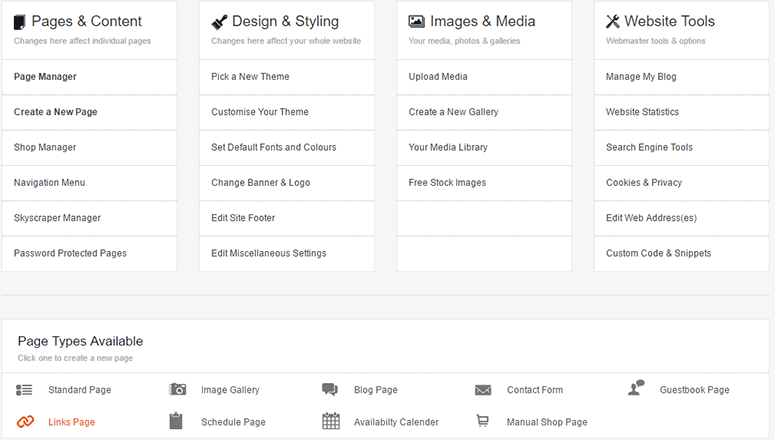This screenshot has width=775, height=440.
Task: Open Pick a New Theme
Action: coord(251,77)
